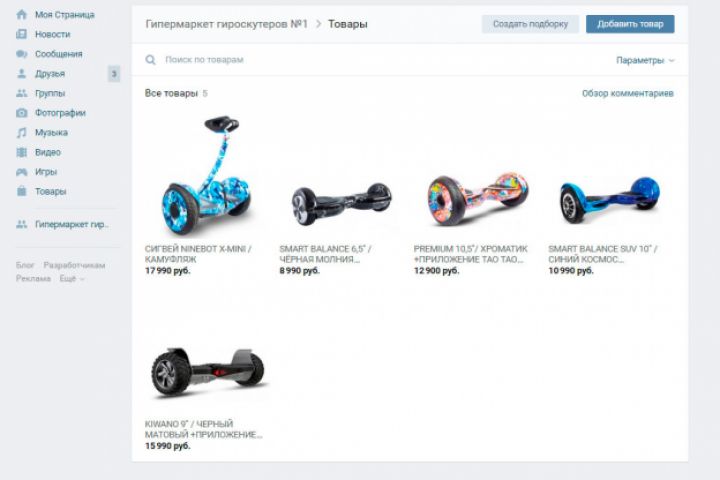The height and width of the screenshot is (480, 720).
Task: Open the Kiwano 9" black hoverboard thumbnail
Action: 207,372
